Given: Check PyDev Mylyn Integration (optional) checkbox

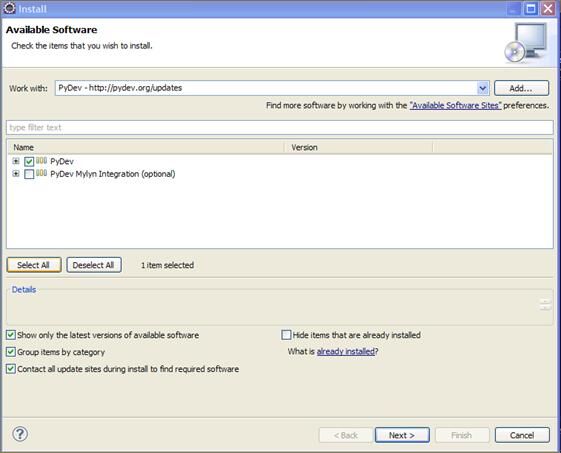Looking at the screenshot, I should 29,174.
